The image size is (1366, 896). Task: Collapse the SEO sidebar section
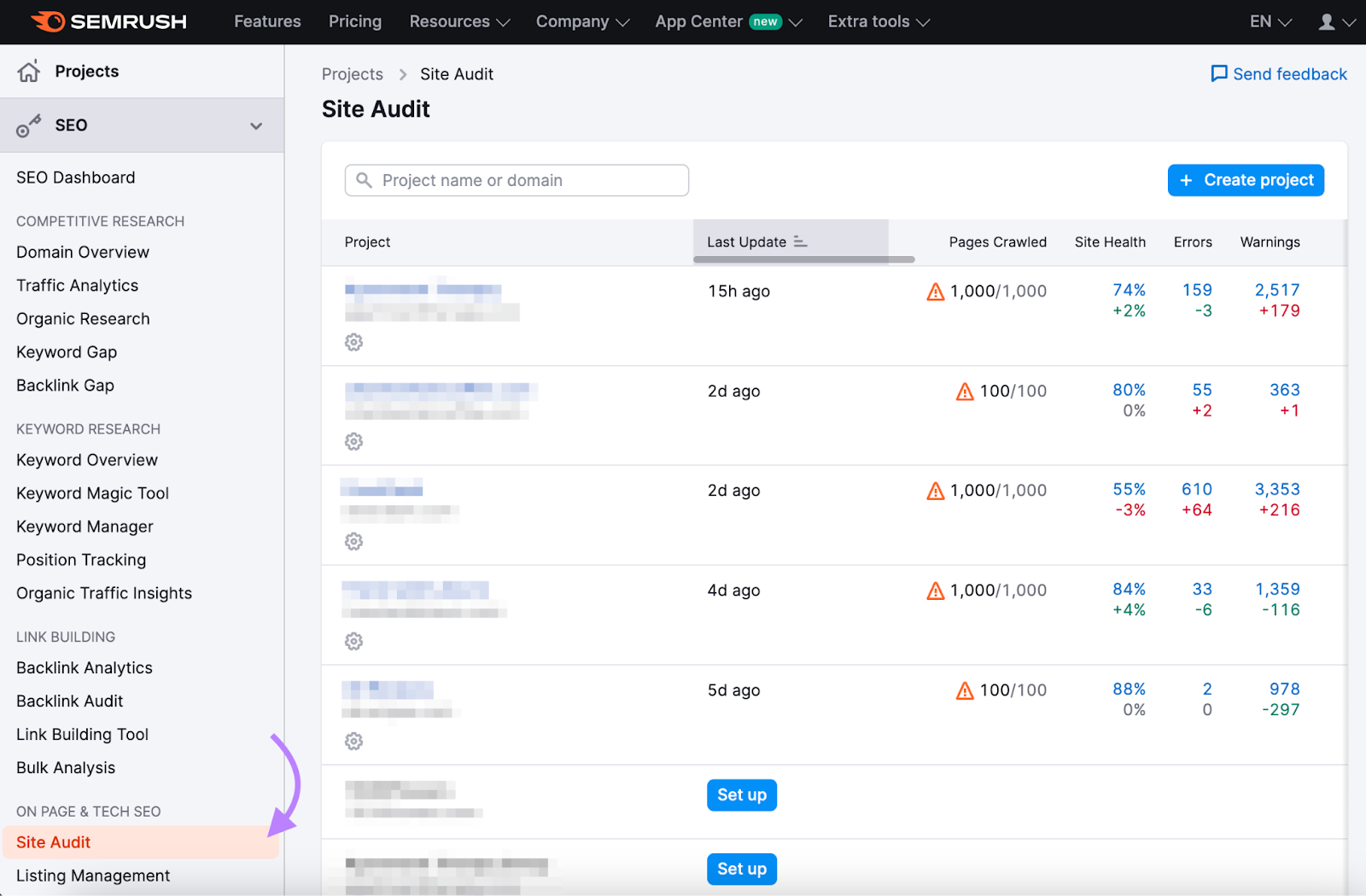tap(255, 125)
